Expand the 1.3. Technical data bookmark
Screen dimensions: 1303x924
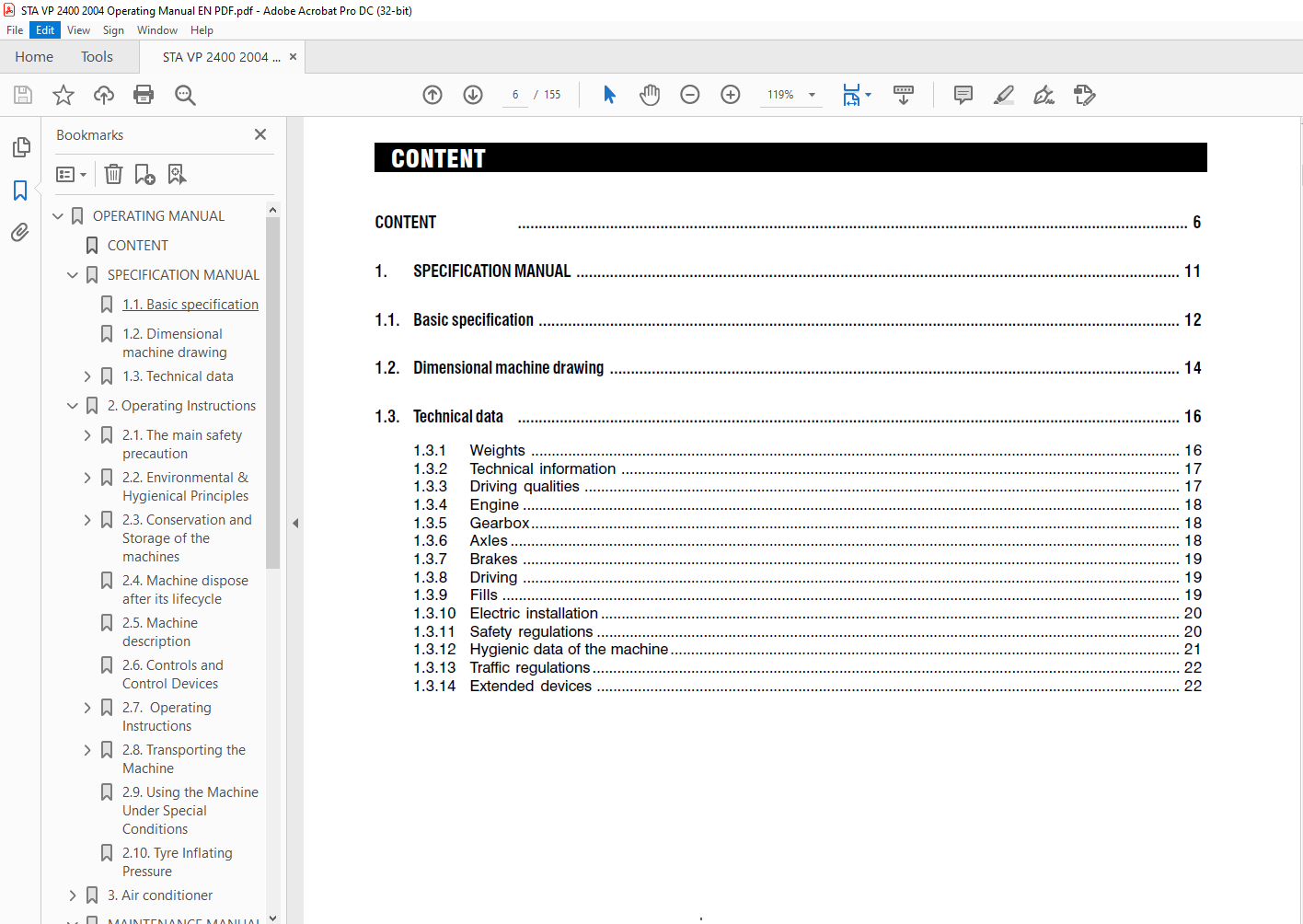(x=87, y=376)
